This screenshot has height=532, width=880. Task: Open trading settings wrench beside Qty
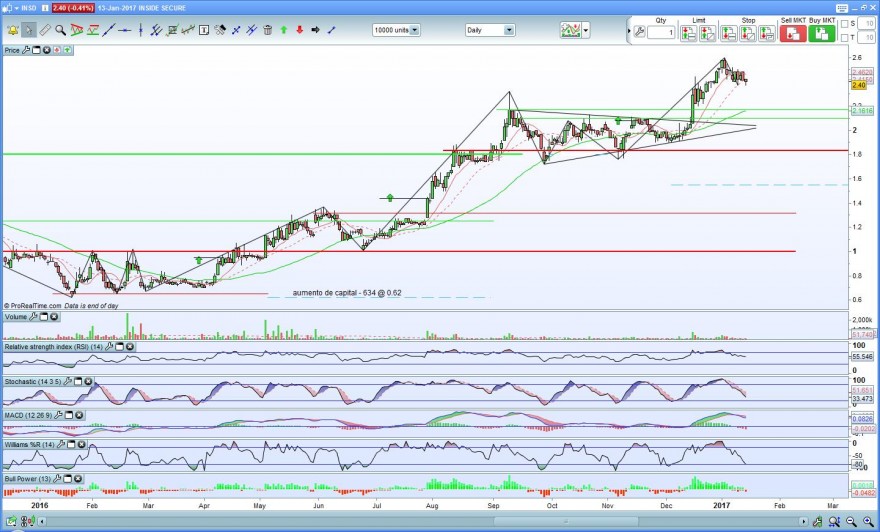(x=639, y=33)
